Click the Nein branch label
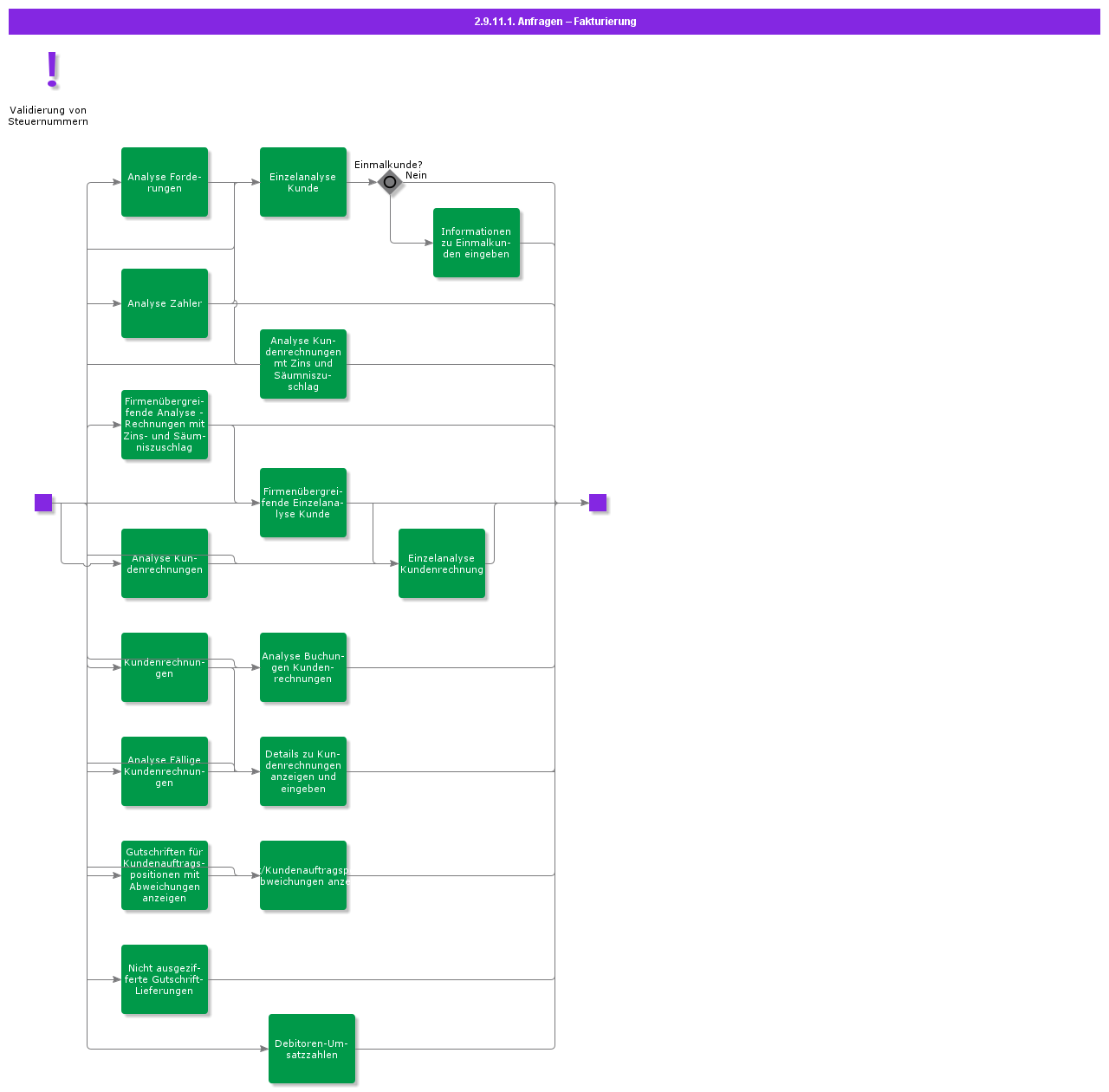The width and height of the screenshot is (1109, 1092). (x=416, y=175)
